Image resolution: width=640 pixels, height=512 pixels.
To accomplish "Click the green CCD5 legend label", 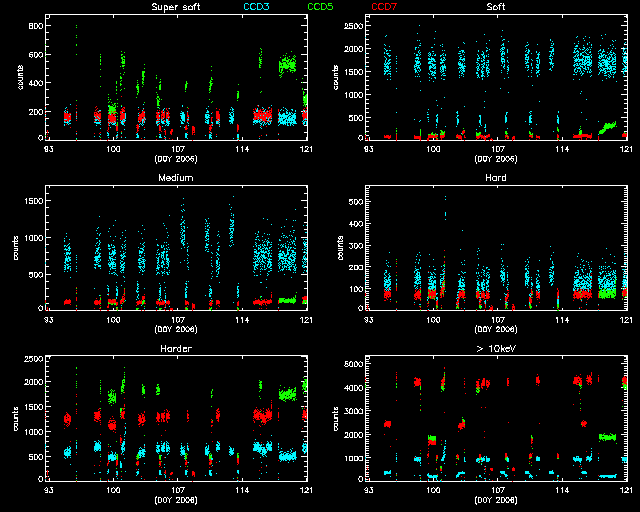I will click(319, 7).
